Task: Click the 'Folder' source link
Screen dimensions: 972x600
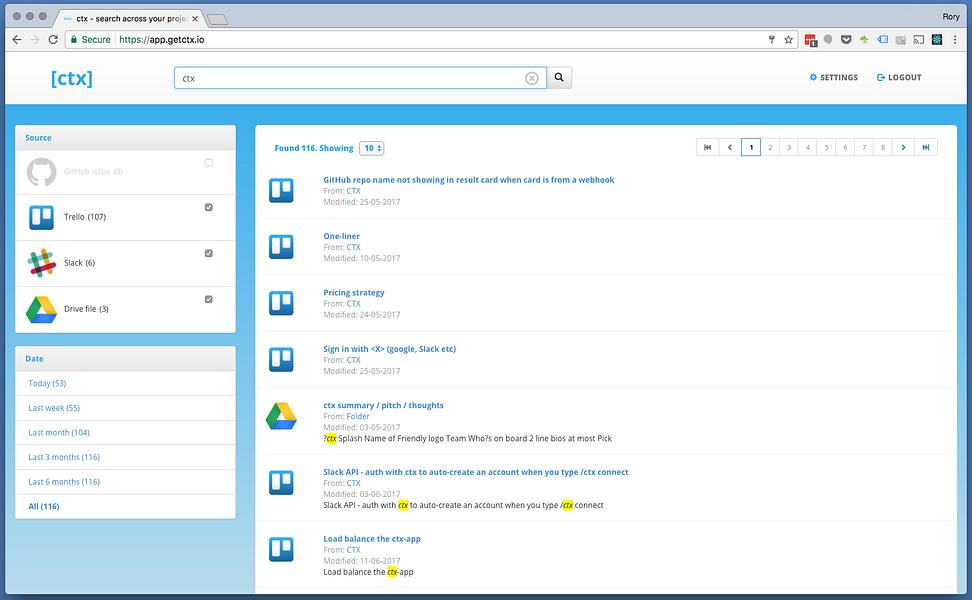Action: [358, 417]
